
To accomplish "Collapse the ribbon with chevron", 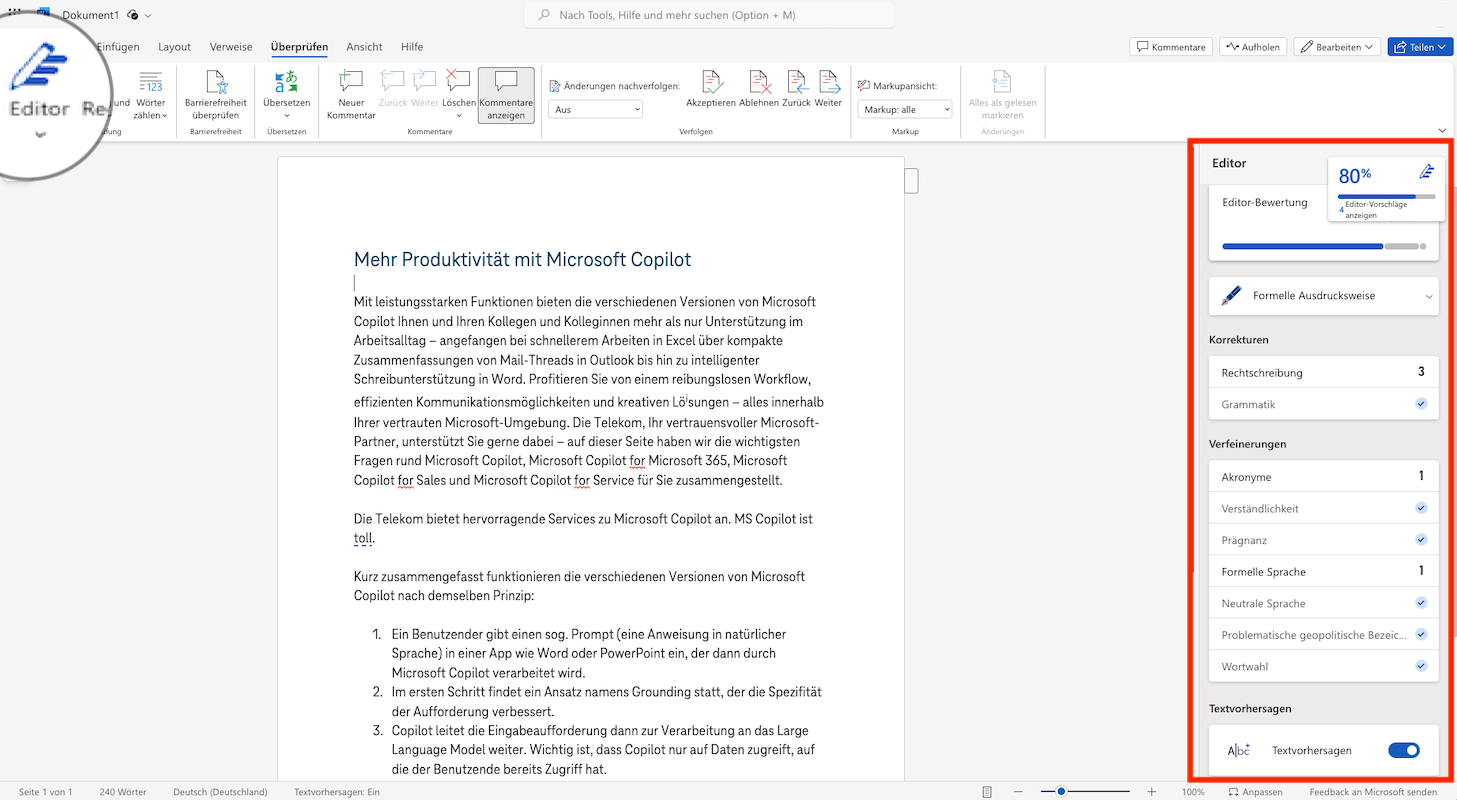I will [x=1442, y=131].
